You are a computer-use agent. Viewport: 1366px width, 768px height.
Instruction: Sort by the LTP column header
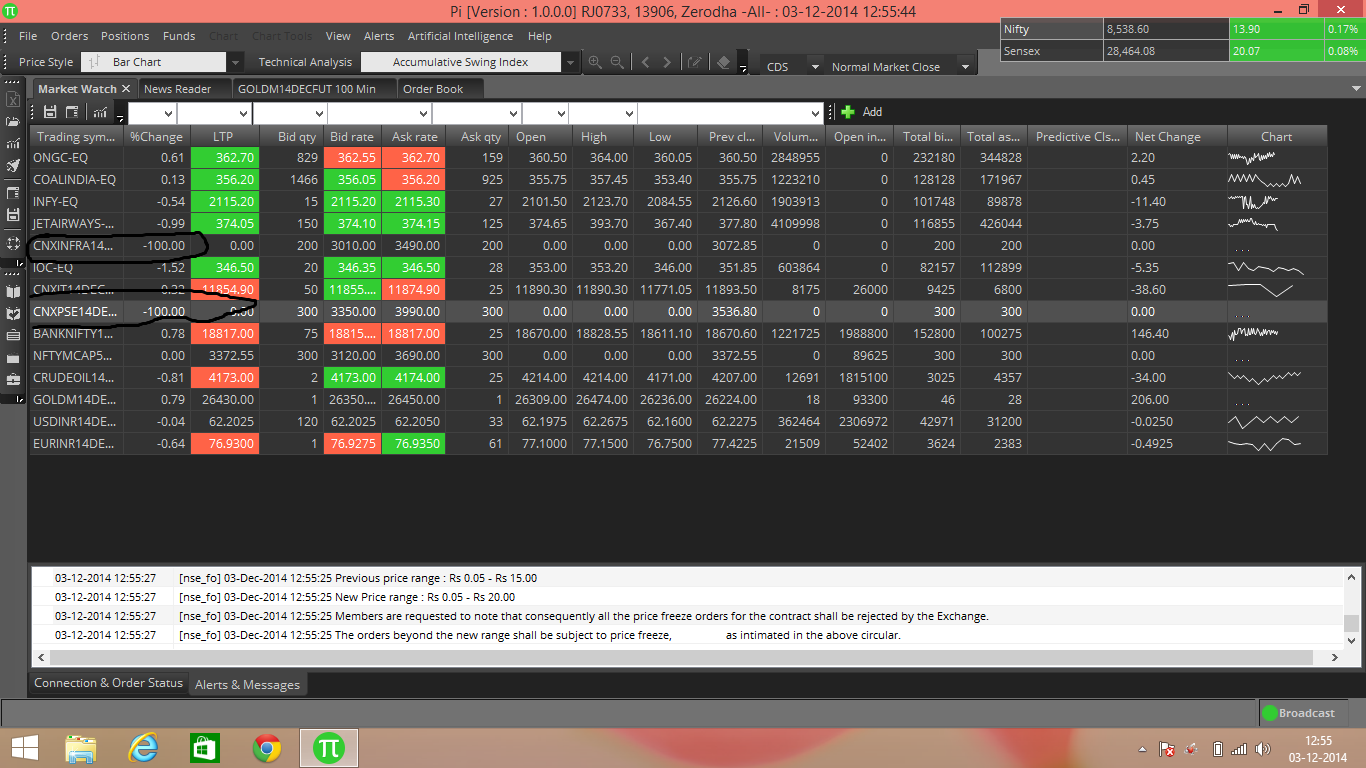[225, 137]
